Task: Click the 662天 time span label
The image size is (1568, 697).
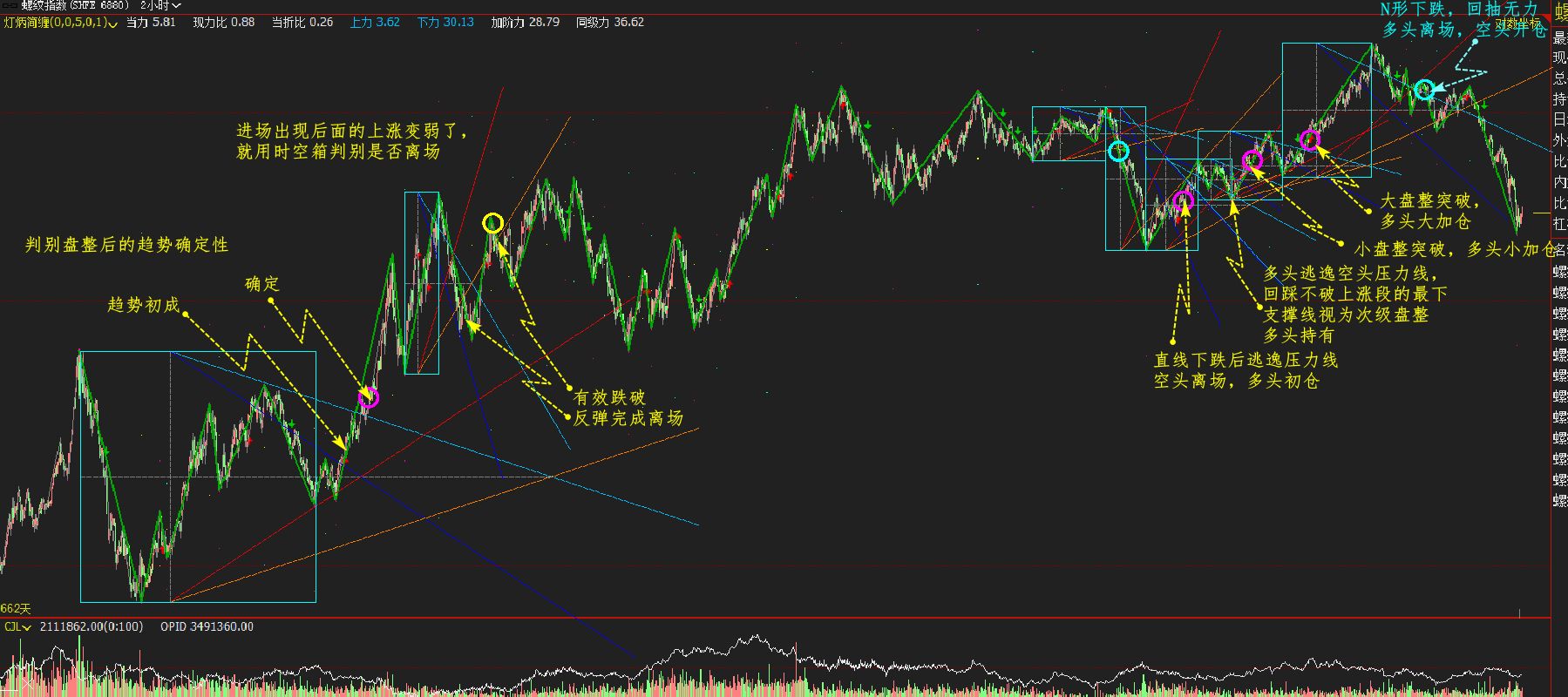Action: point(16,608)
